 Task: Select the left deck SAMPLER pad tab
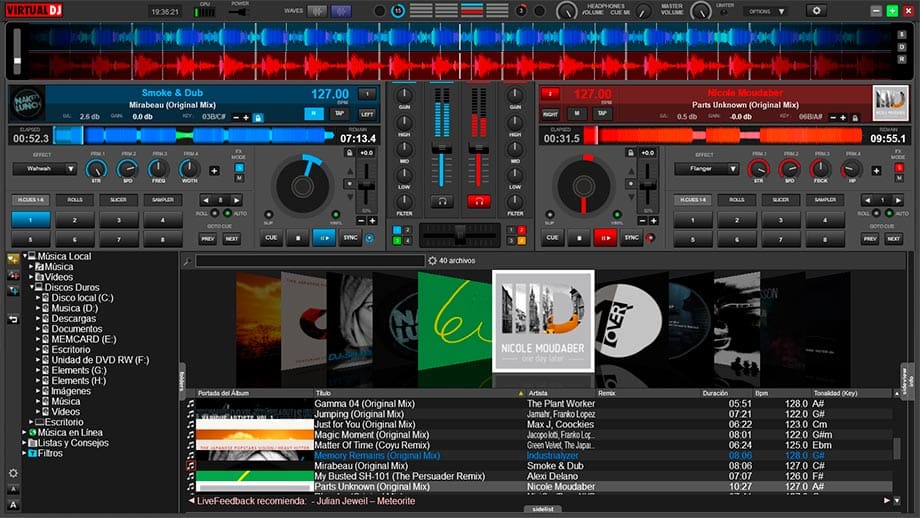click(163, 200)
